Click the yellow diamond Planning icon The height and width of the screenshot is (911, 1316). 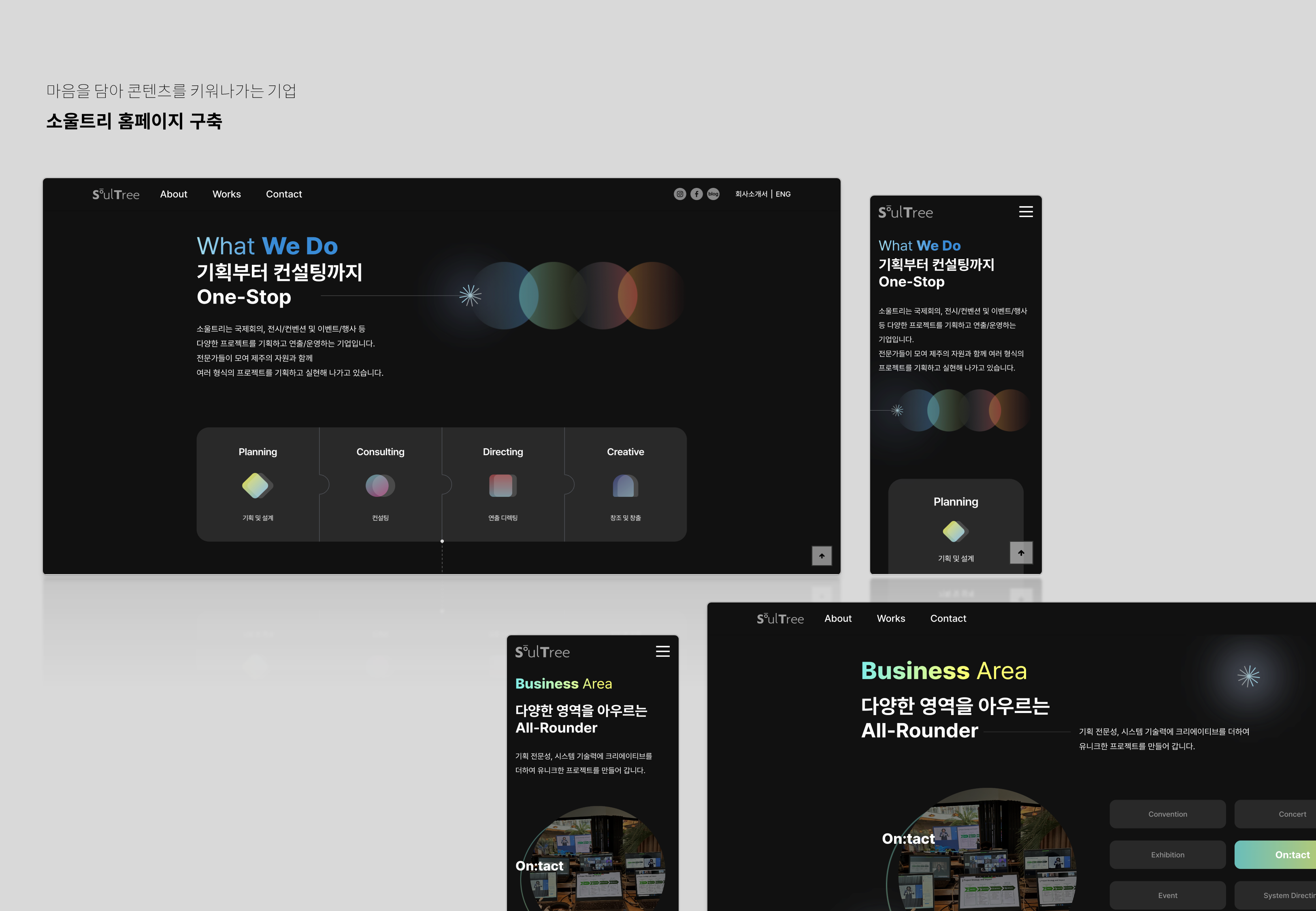tap(257, 486)
